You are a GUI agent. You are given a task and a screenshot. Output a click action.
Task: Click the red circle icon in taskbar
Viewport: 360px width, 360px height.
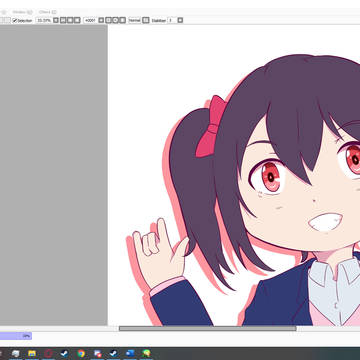(x=49, y=353)
